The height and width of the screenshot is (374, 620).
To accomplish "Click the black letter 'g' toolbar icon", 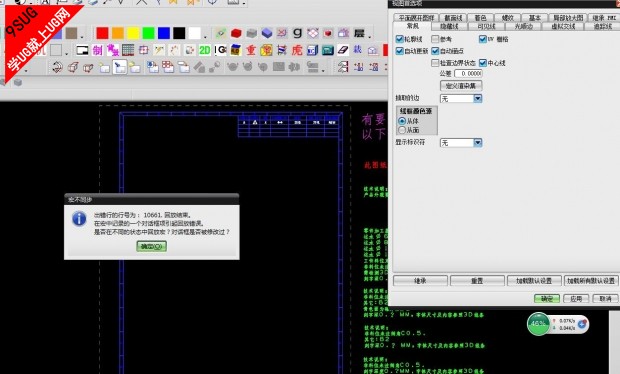I will tap(297, 33).
